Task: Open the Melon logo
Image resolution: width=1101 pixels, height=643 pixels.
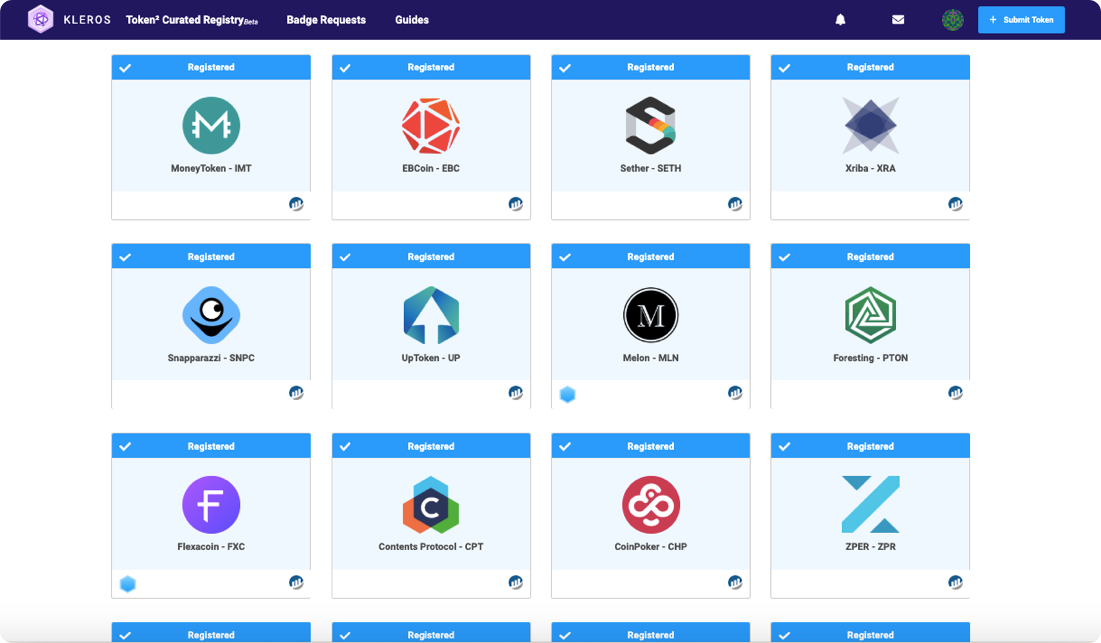Action: point(651,315)
